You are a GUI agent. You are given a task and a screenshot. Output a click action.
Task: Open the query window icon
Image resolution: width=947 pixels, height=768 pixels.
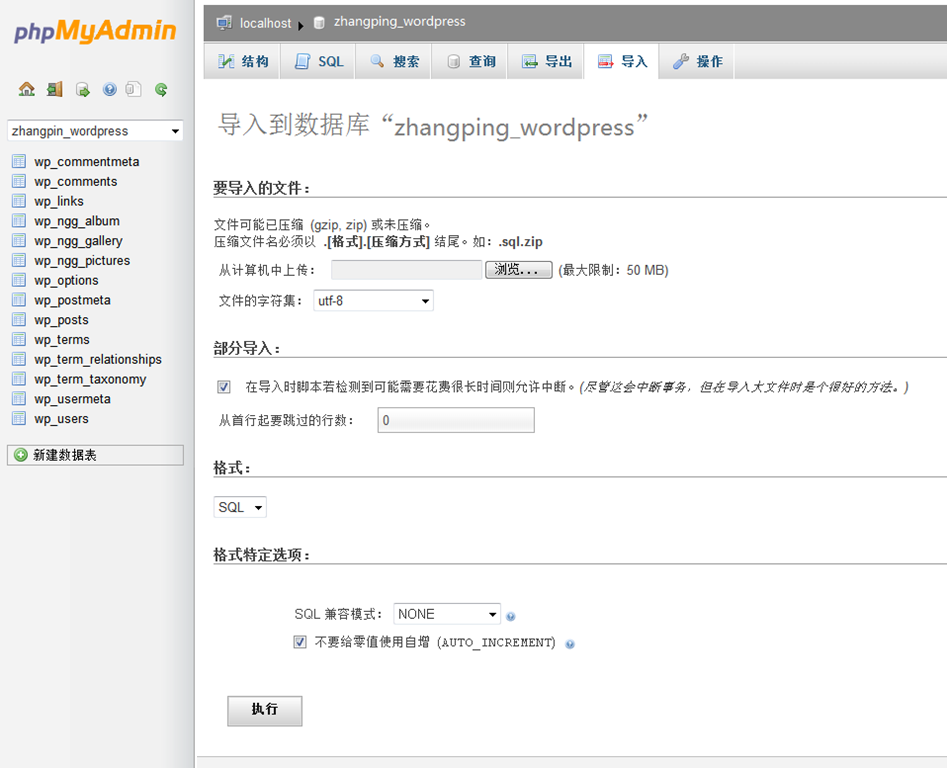[x=83, y=90]
